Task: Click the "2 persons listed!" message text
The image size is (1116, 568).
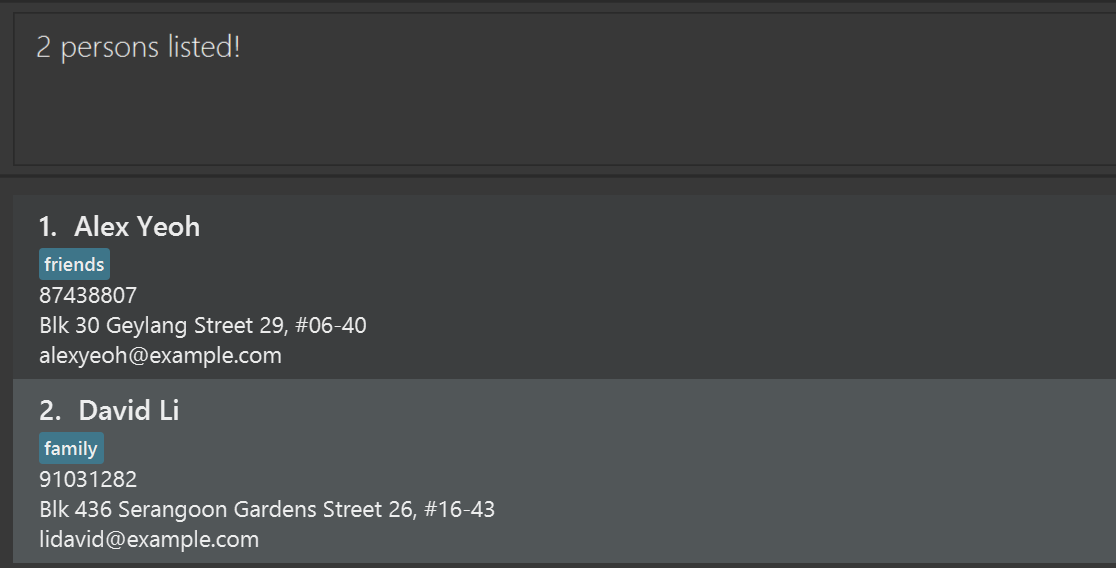Action: coord(138,47)
